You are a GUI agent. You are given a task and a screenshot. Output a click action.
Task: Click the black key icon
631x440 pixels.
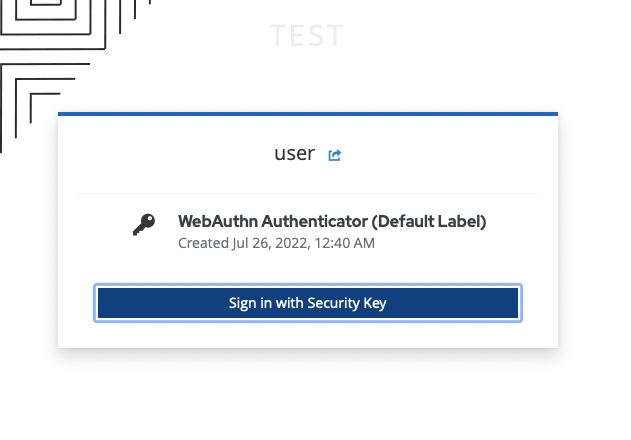tap(144, 226)
